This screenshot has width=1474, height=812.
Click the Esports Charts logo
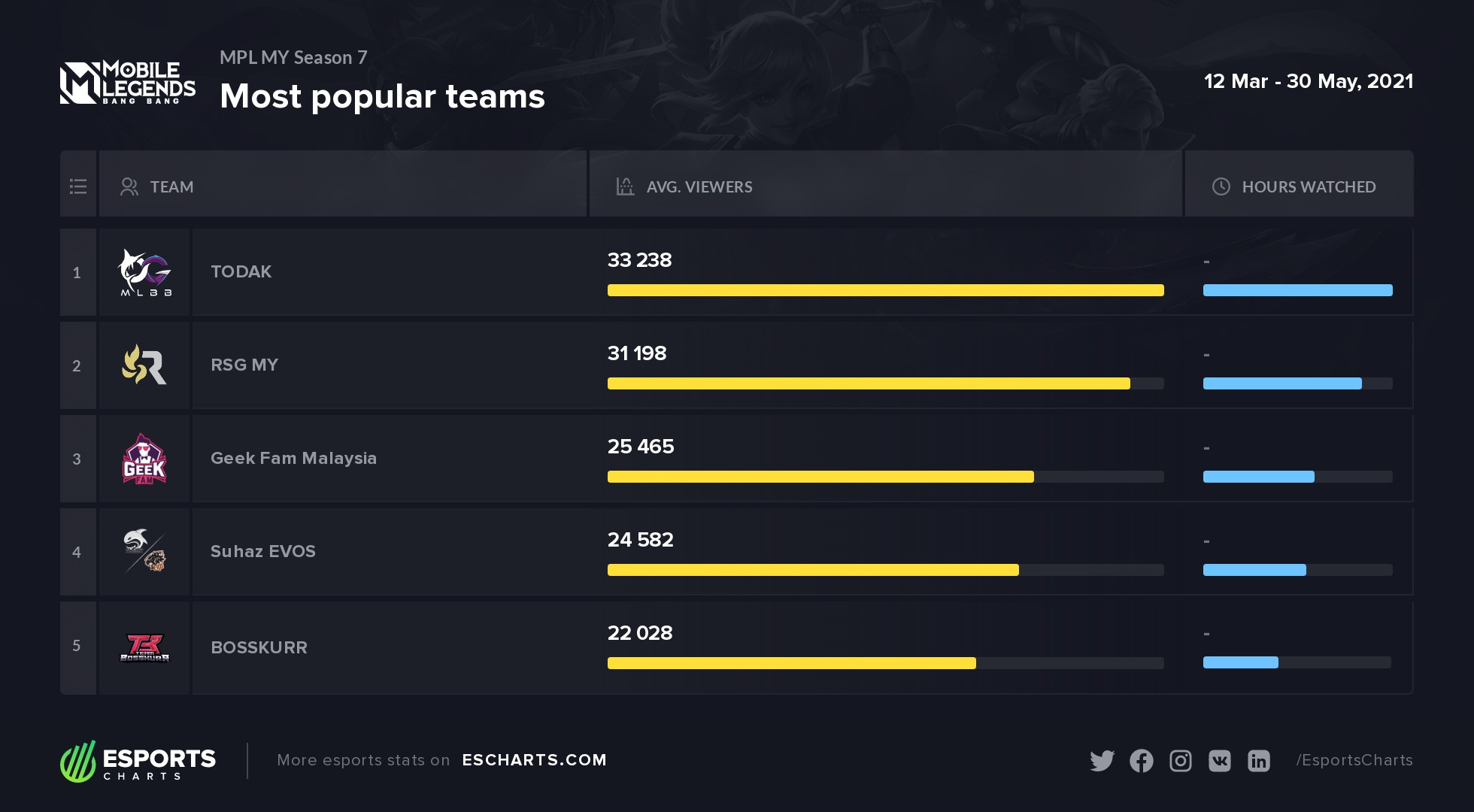click(x=138, y=761)
